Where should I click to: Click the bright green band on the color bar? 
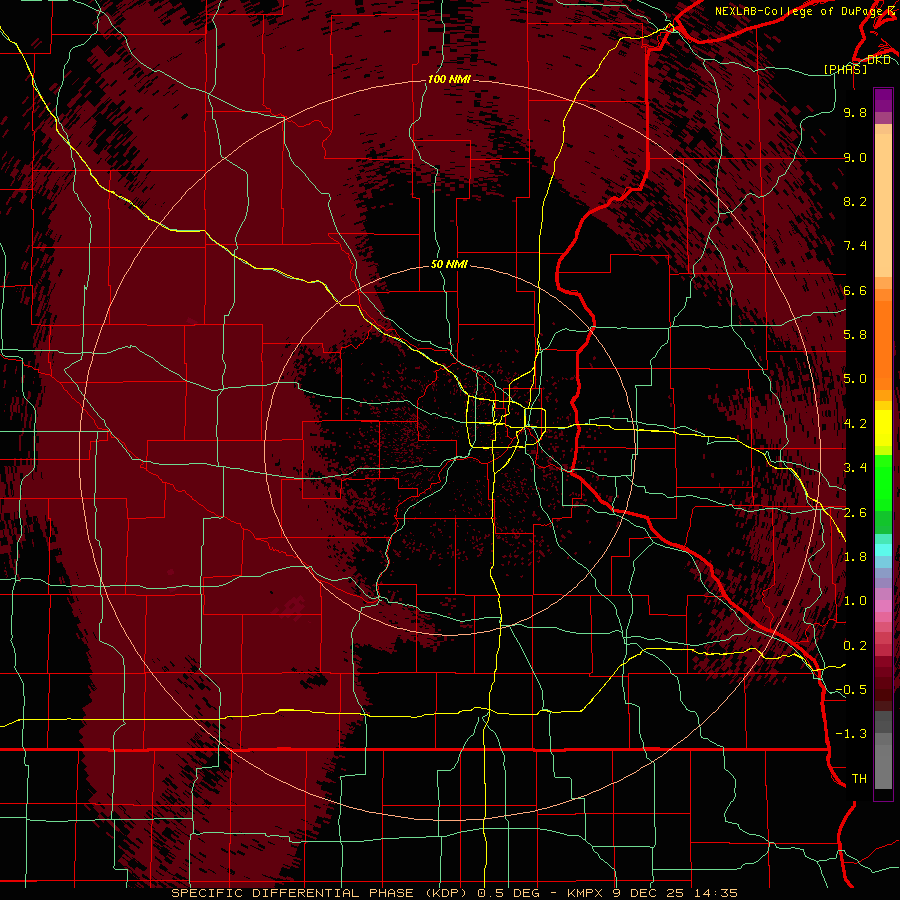[883, 482]
